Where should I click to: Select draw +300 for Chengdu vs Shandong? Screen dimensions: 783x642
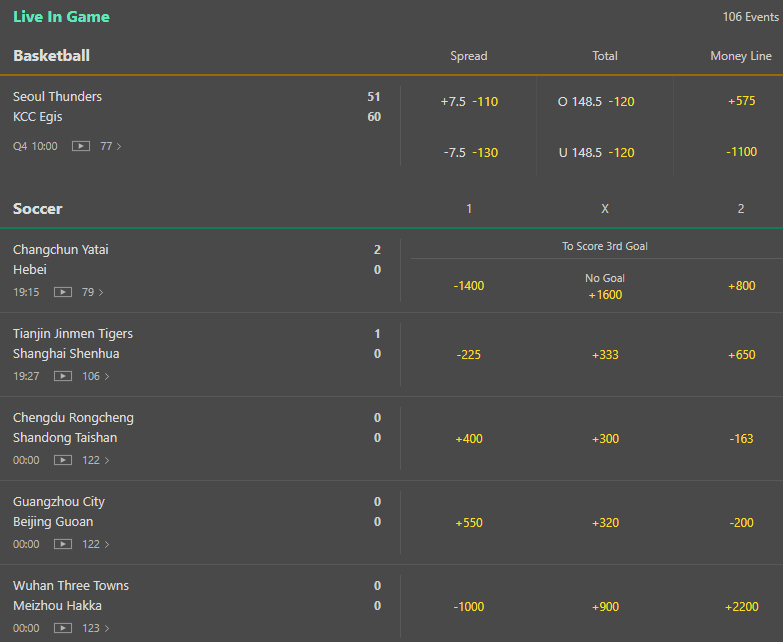(605, 439)
